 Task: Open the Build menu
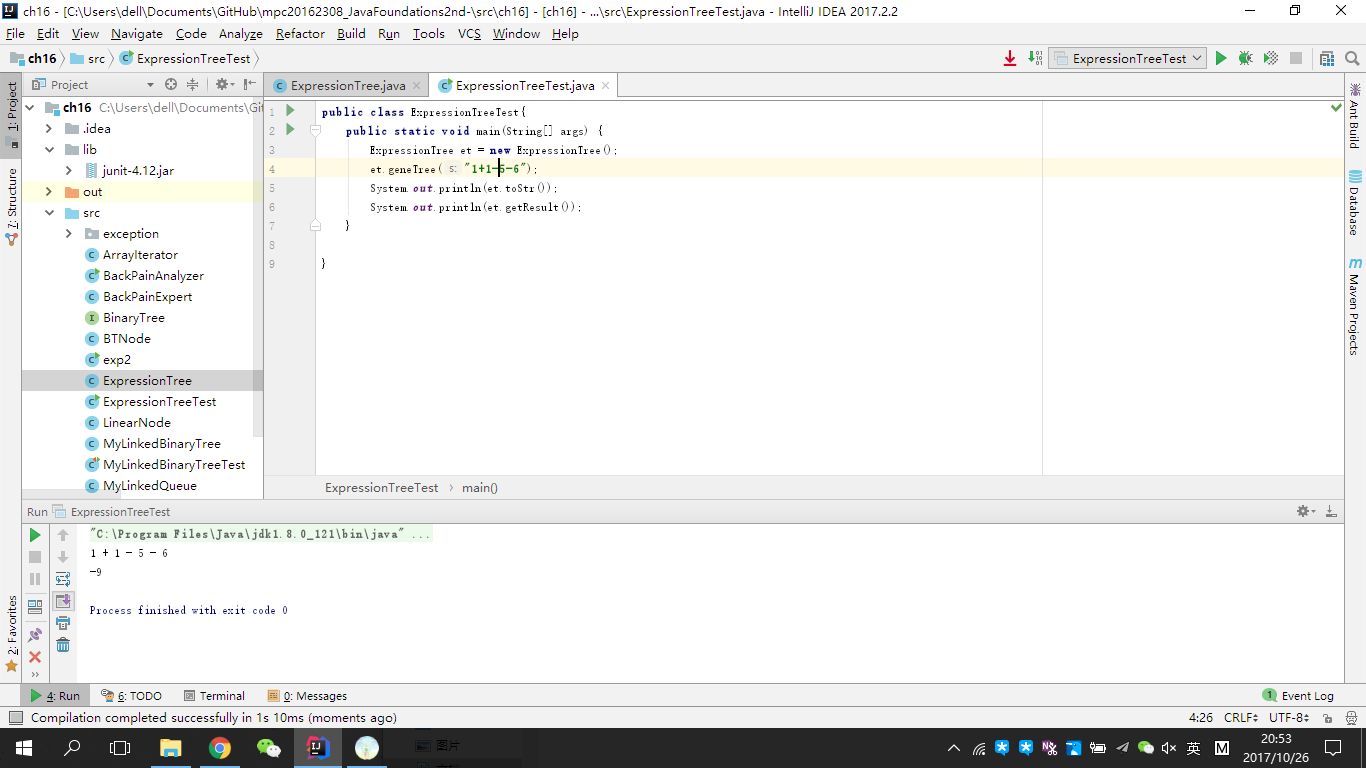coord(351,33)
